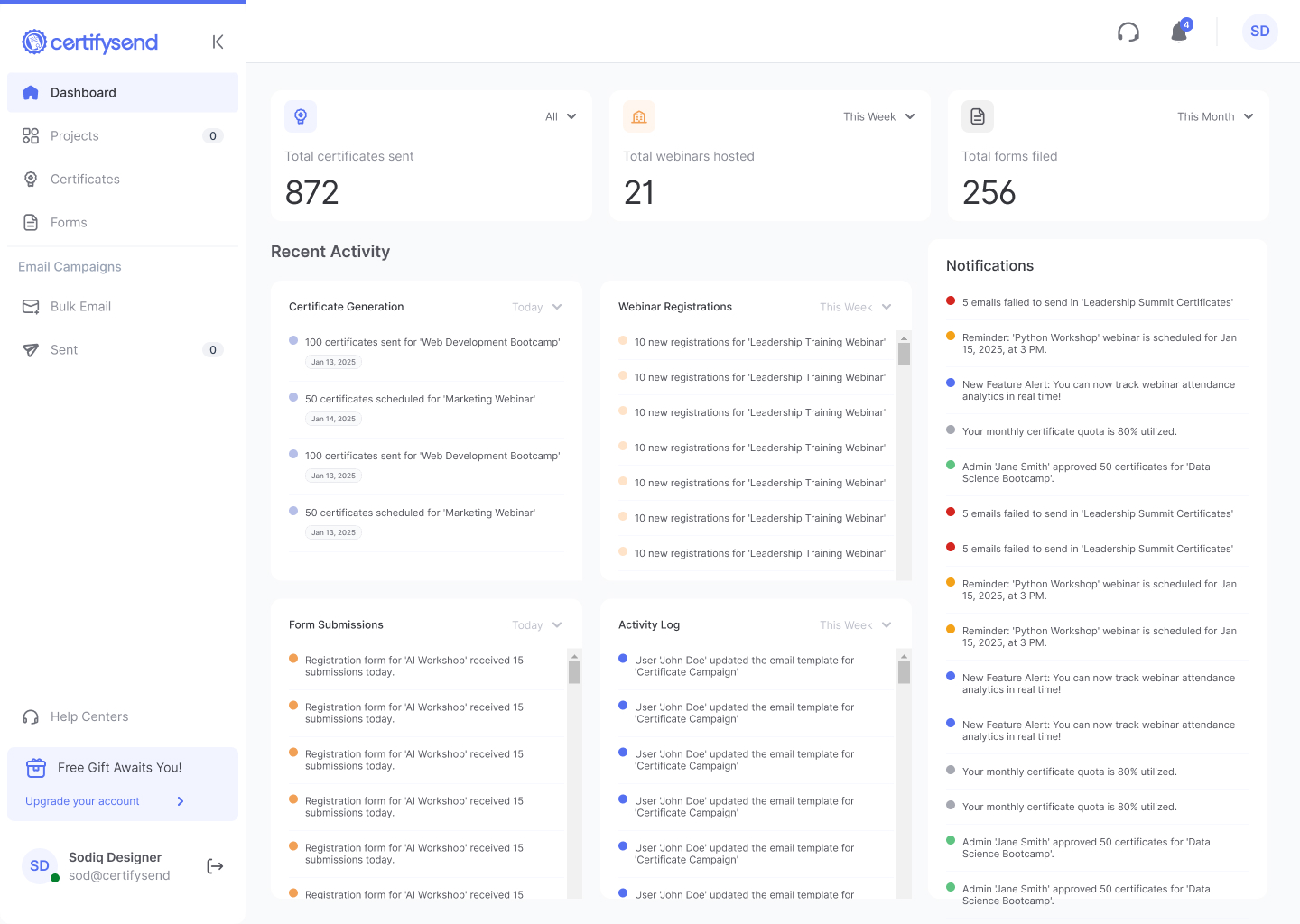
Task: Click the Free Gift Awaits You banner title
Action: click(x=120, y=768)
